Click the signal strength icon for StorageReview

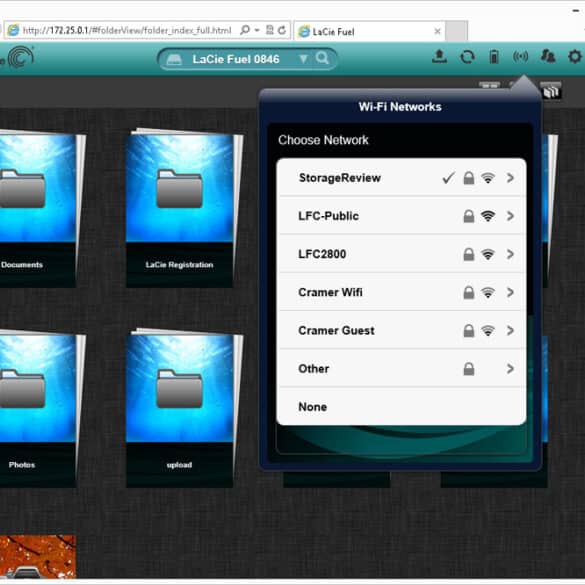point(488,178)
